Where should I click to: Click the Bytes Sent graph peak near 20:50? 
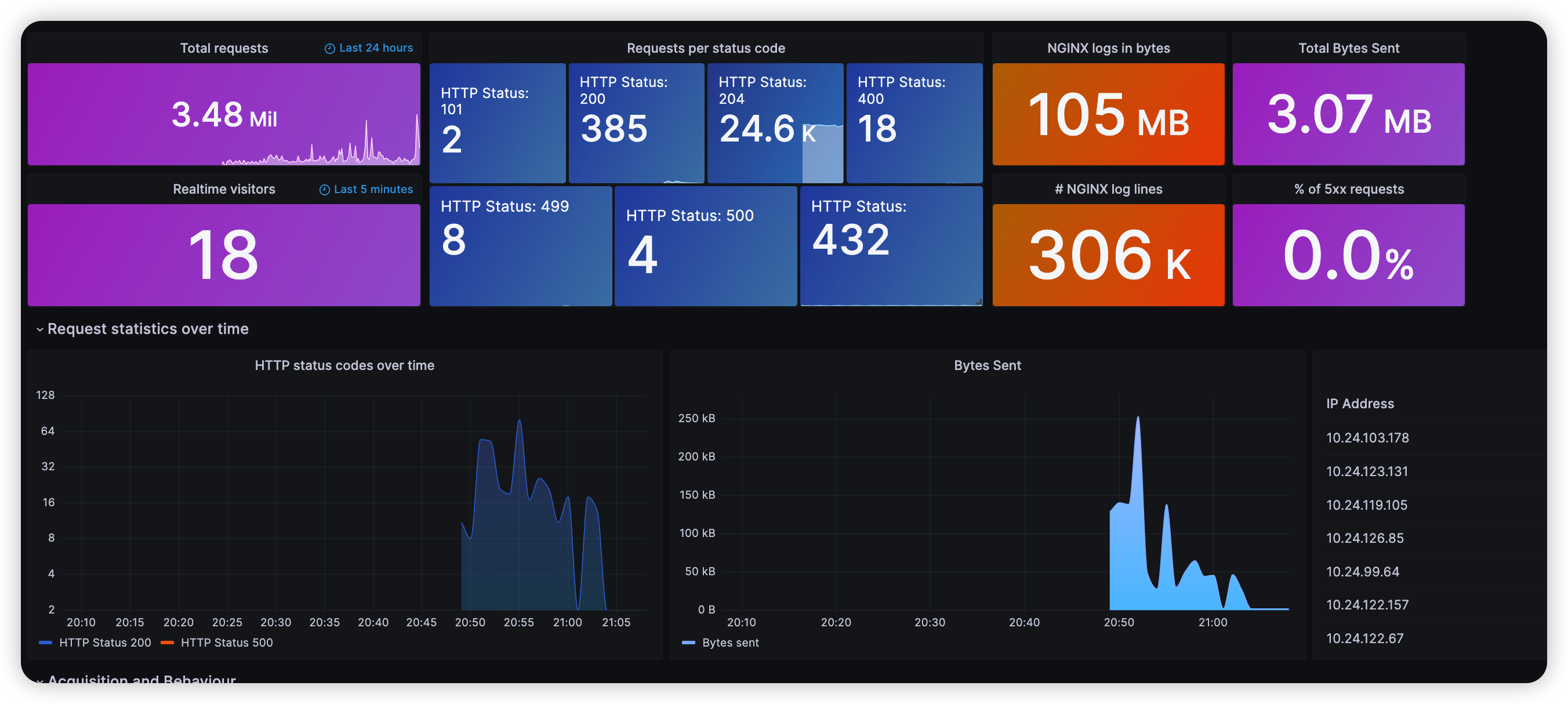coord(1138,420)
